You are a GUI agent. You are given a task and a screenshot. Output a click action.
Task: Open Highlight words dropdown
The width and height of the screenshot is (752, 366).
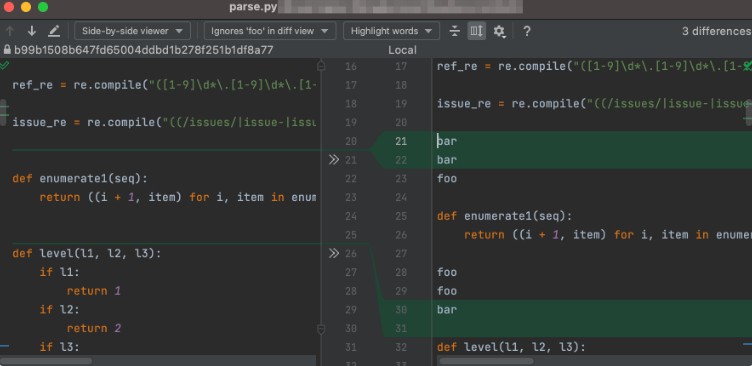[x=391, y=31]
